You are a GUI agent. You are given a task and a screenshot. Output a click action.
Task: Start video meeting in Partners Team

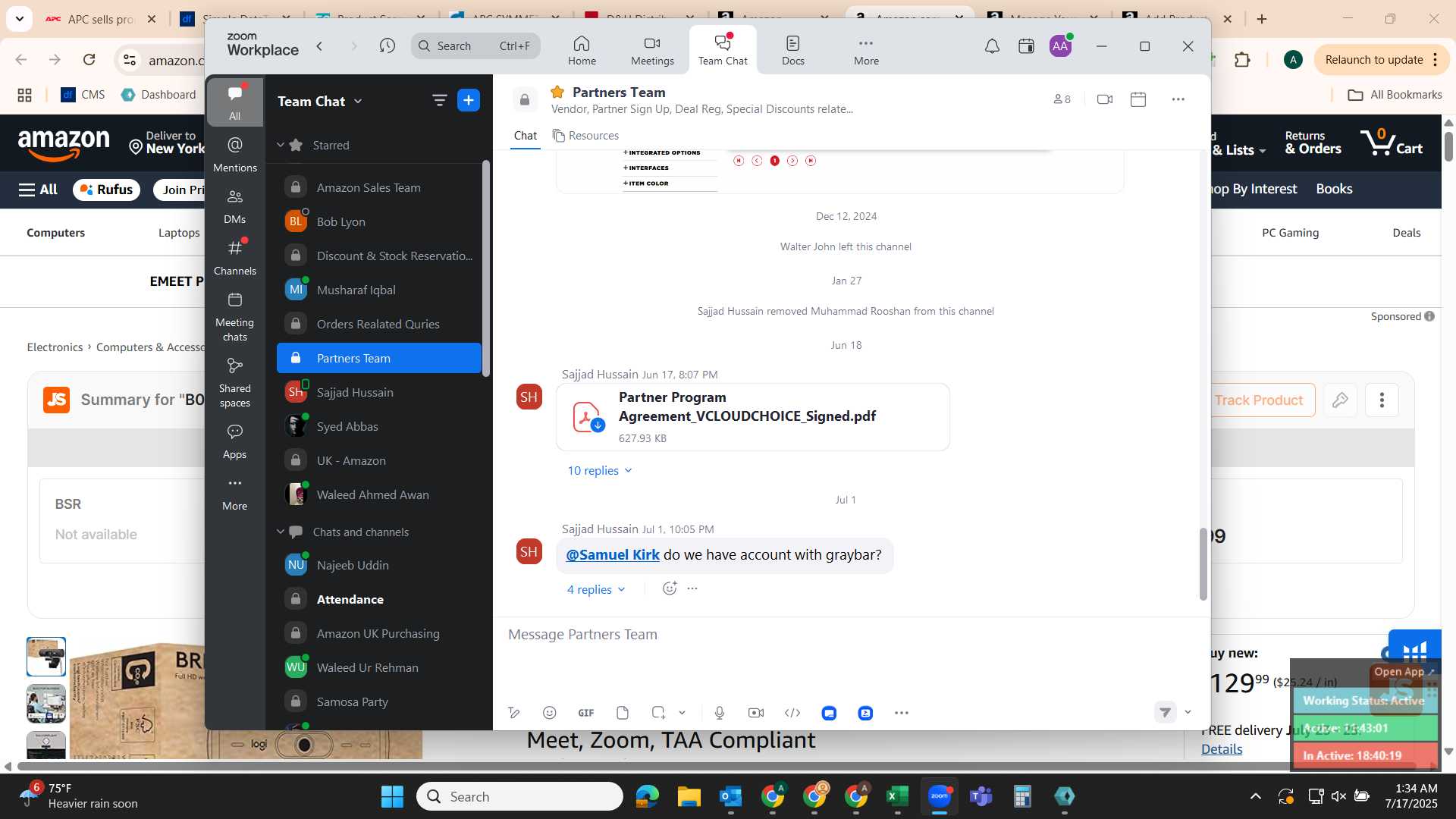point(1105,99)
